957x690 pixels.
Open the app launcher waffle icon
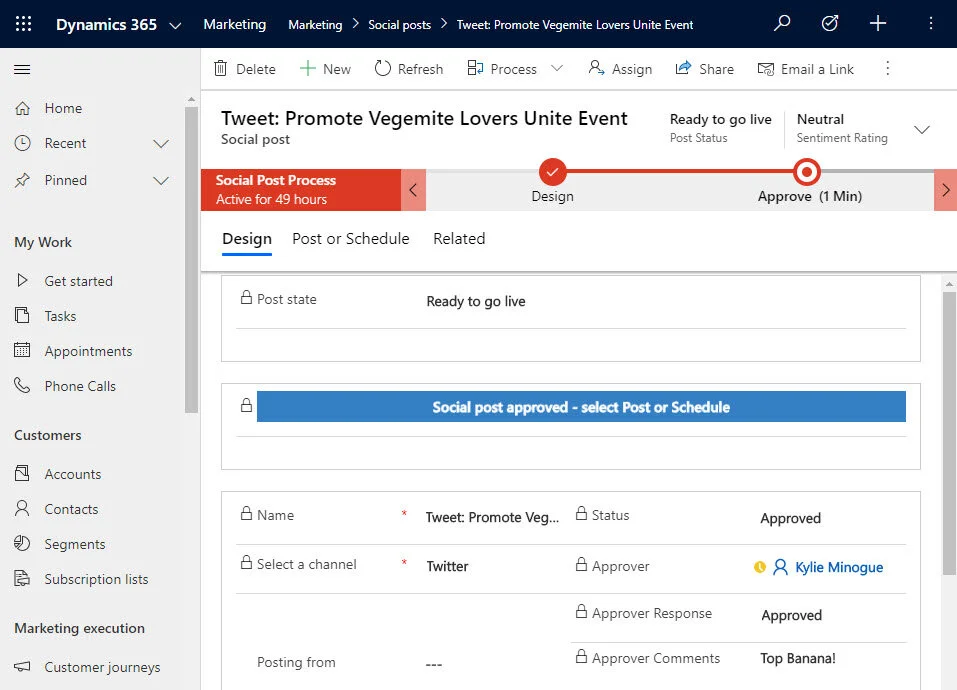(23, 24)
